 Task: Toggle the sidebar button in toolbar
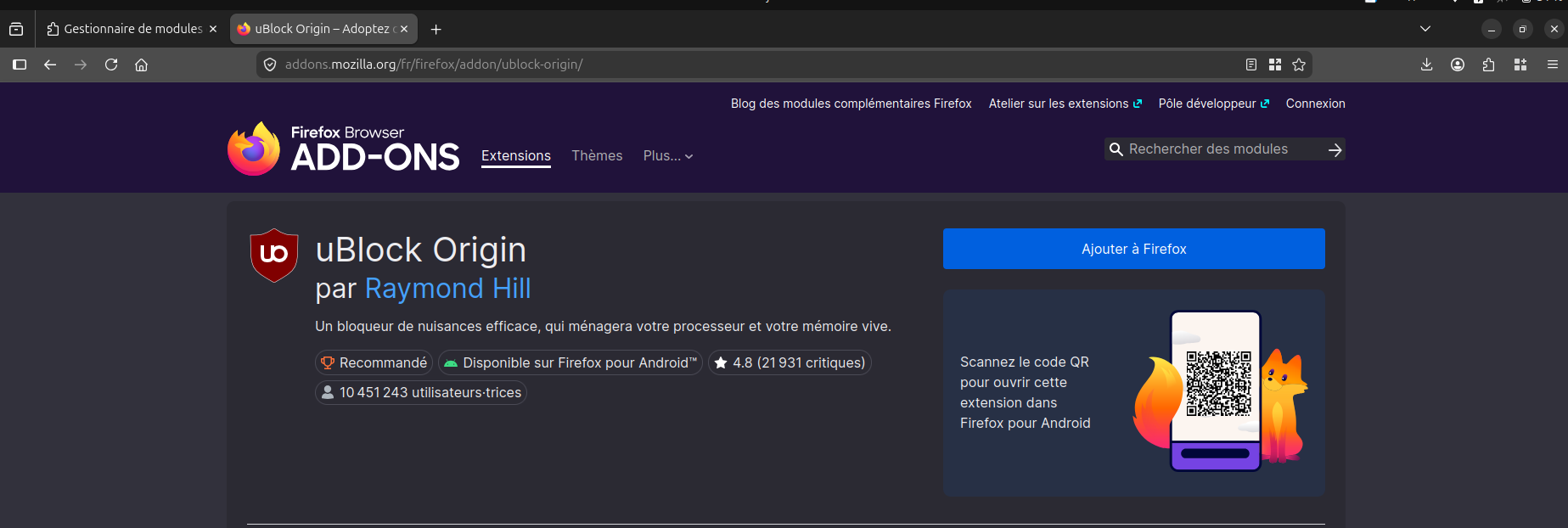tap(20, 65)
